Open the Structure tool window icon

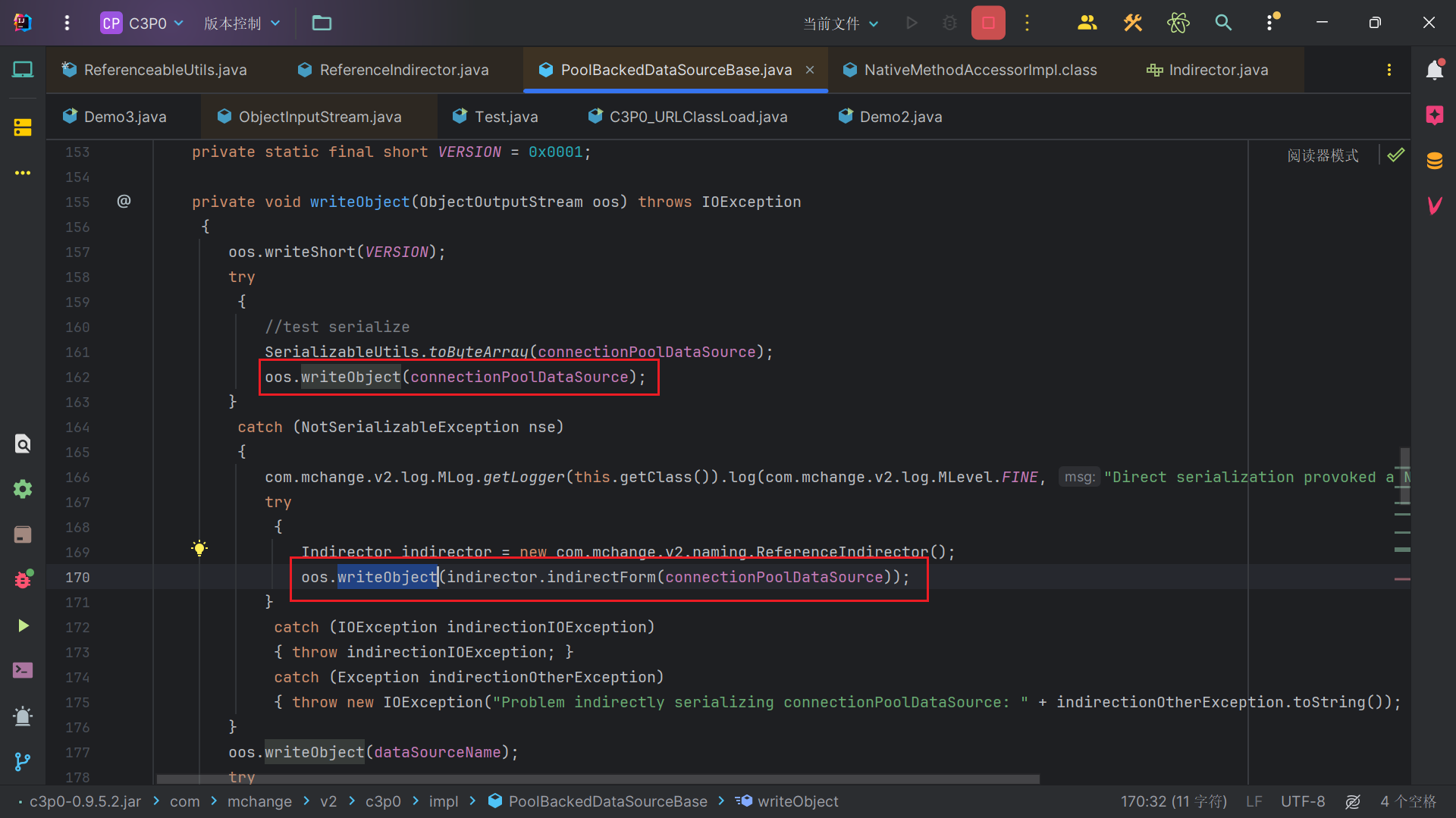[23, 127]
